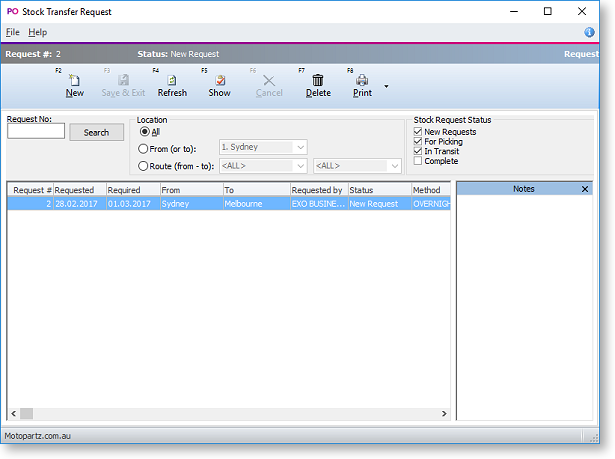615x459 pixels.
Task: Click the Request No input field
Action: pyautogui.click(x=36, y=131)
